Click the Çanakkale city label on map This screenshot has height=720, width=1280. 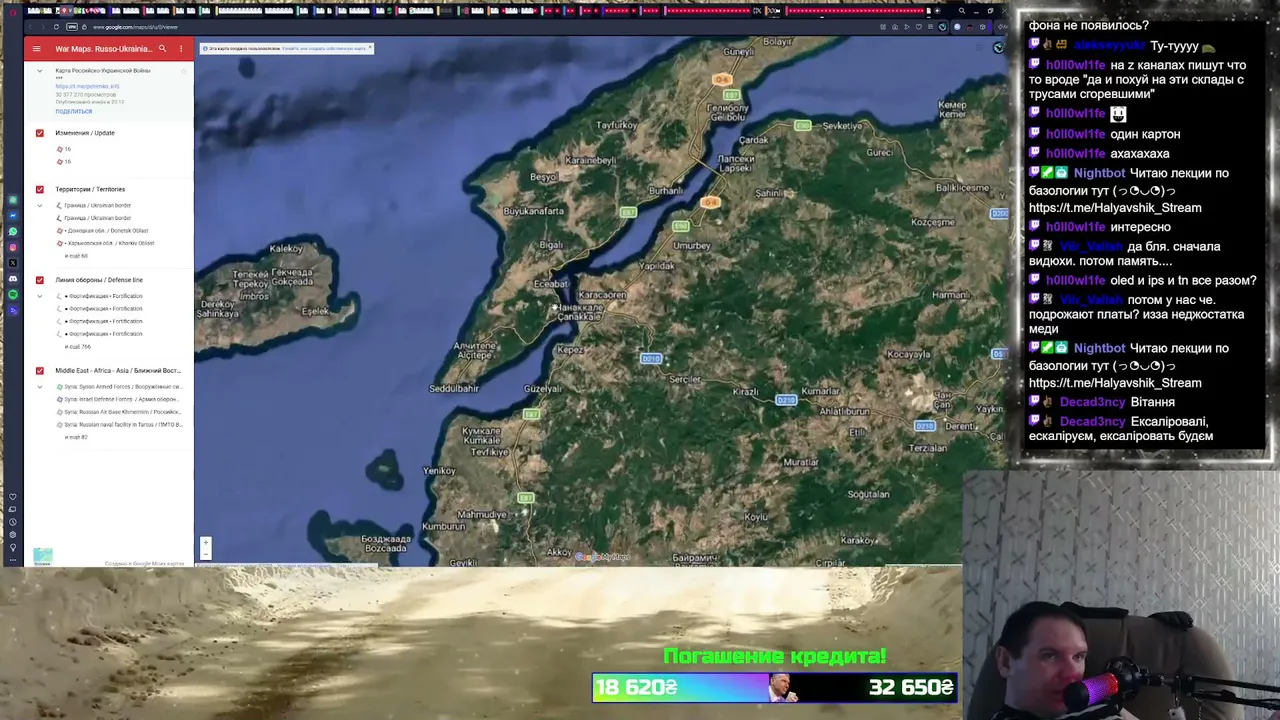click(x=581, y=312)
